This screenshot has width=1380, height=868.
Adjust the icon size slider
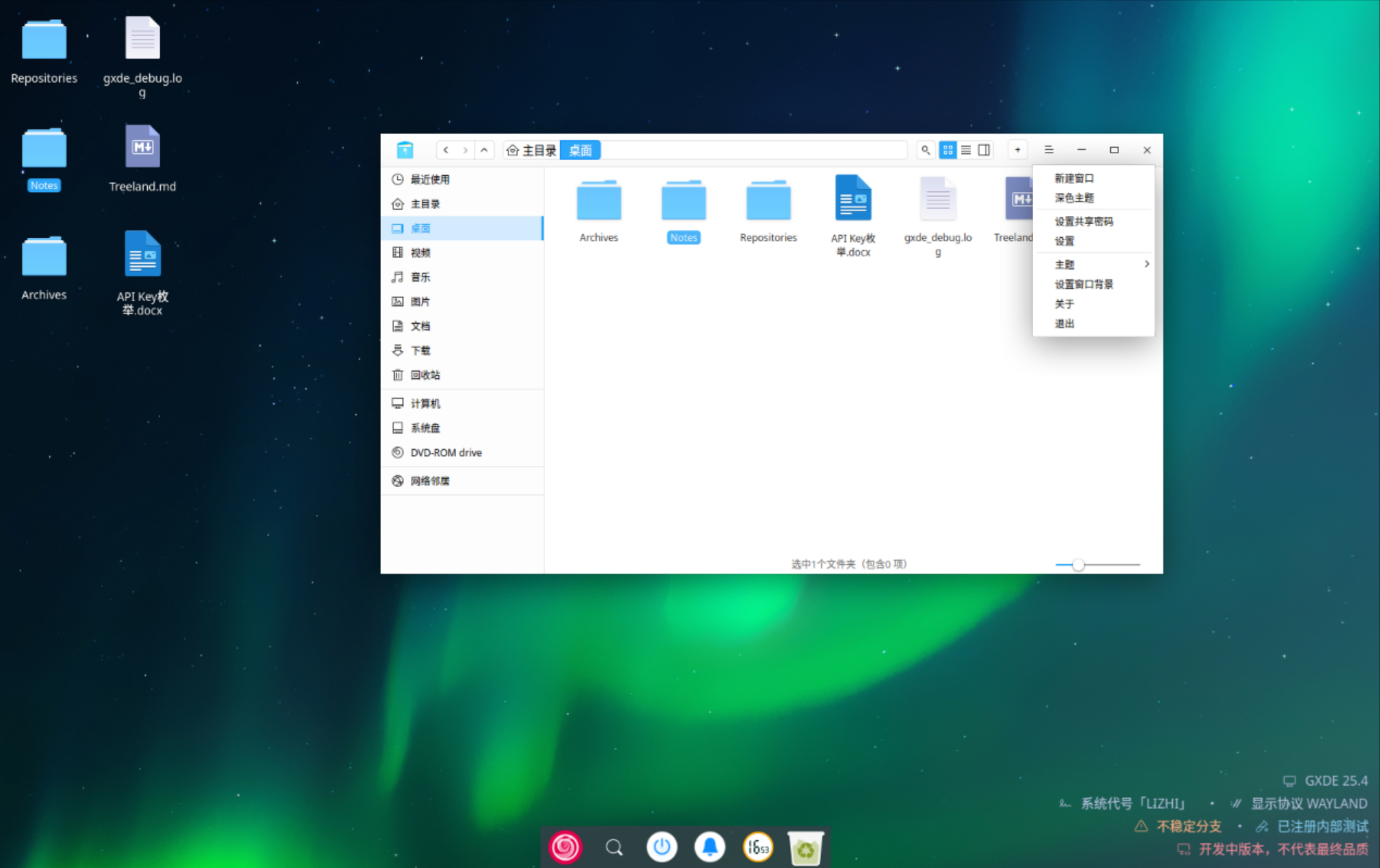pos(1097,565)
